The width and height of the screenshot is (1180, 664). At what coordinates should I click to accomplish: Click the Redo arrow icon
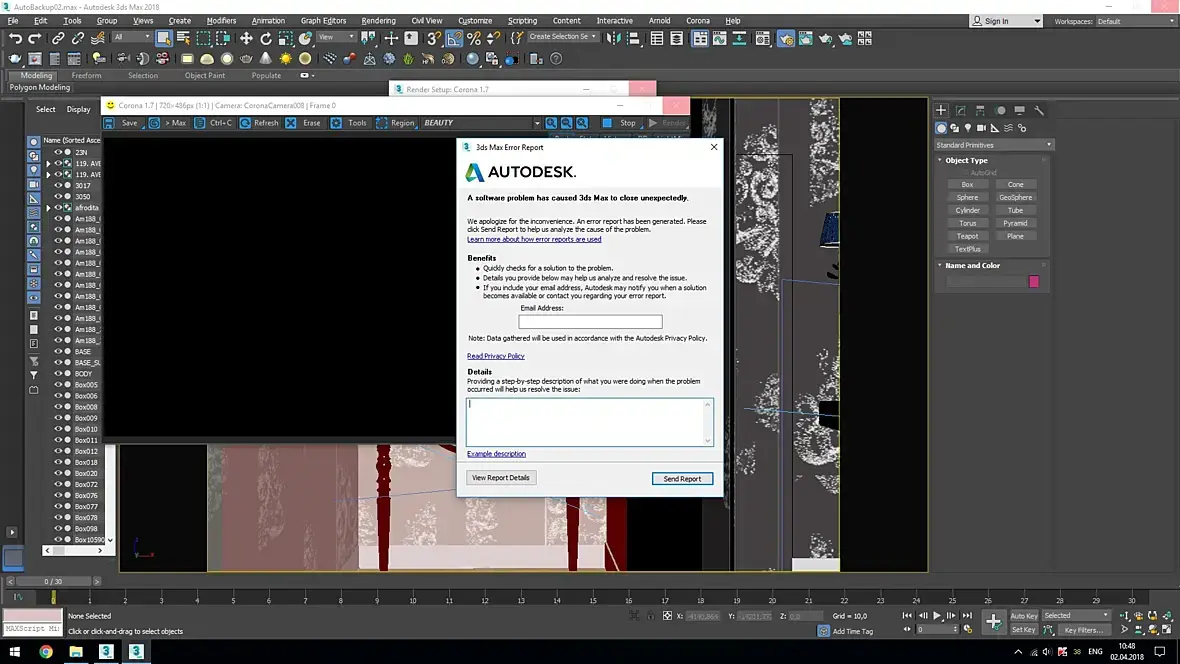[x=35, y=38]
